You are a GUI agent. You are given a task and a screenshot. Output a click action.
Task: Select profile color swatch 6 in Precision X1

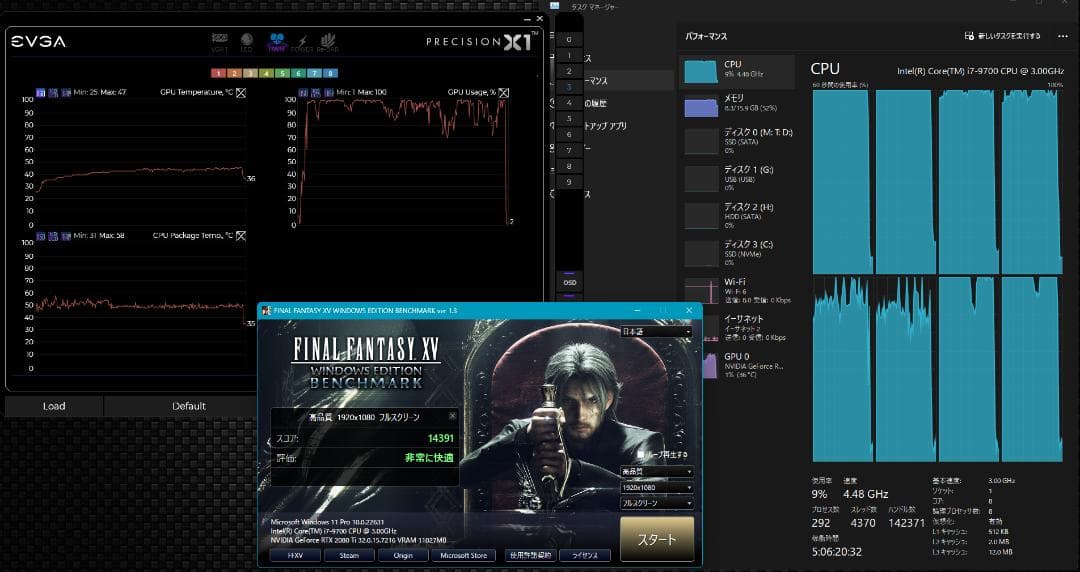[298, 73]
